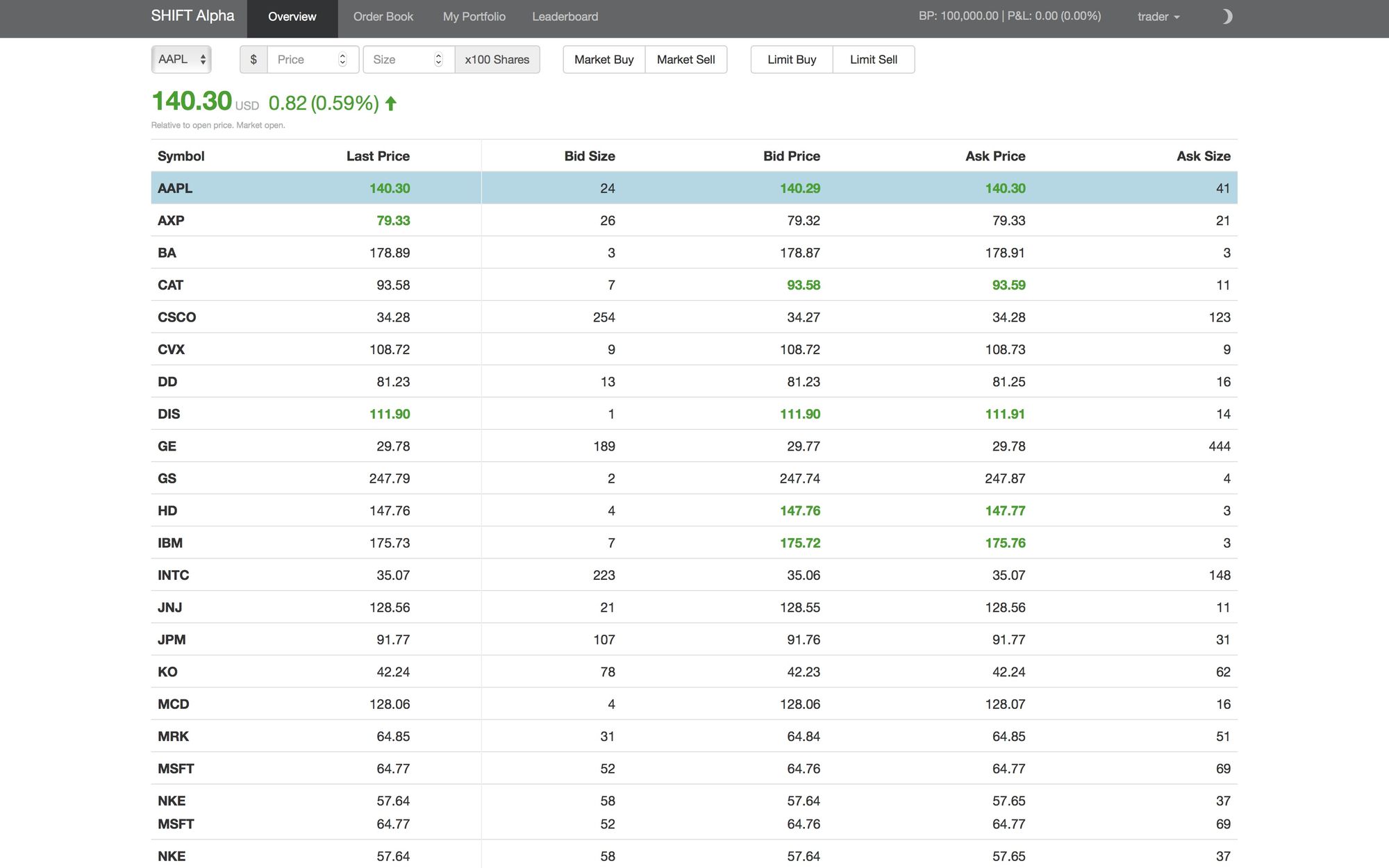
Task: Select the AAPL row symbol
Action: [175, 188]
